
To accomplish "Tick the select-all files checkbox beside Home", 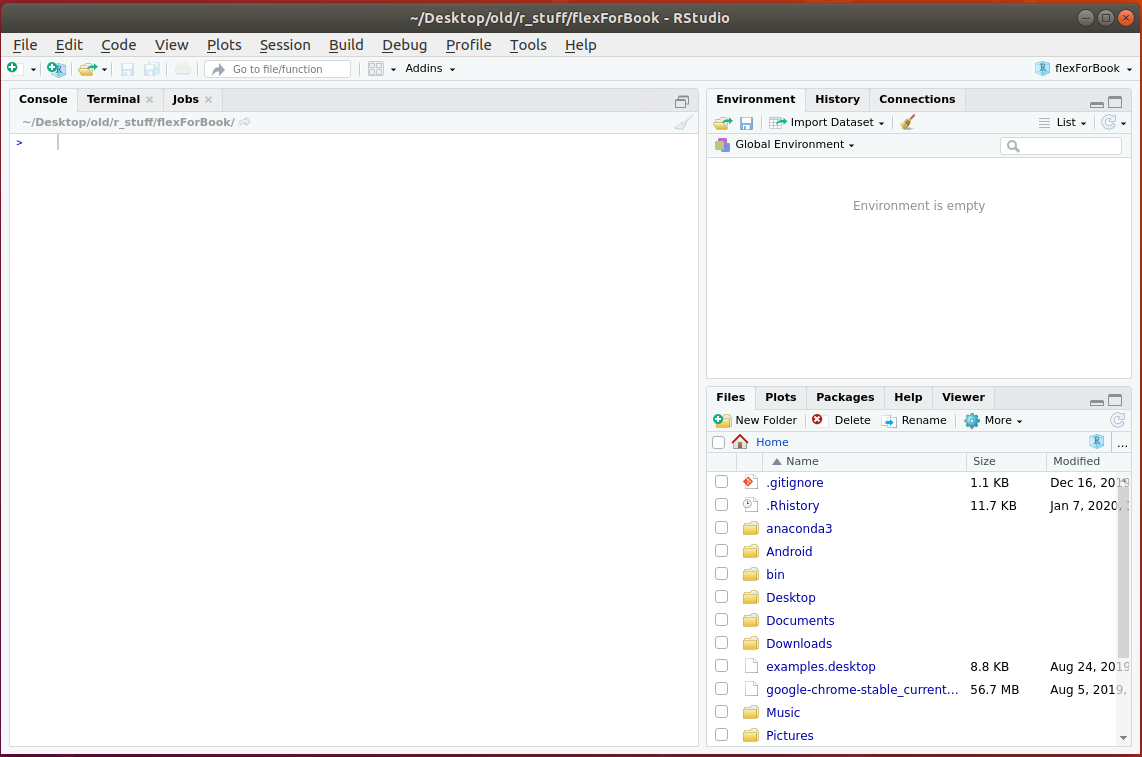I will [719, 442].
